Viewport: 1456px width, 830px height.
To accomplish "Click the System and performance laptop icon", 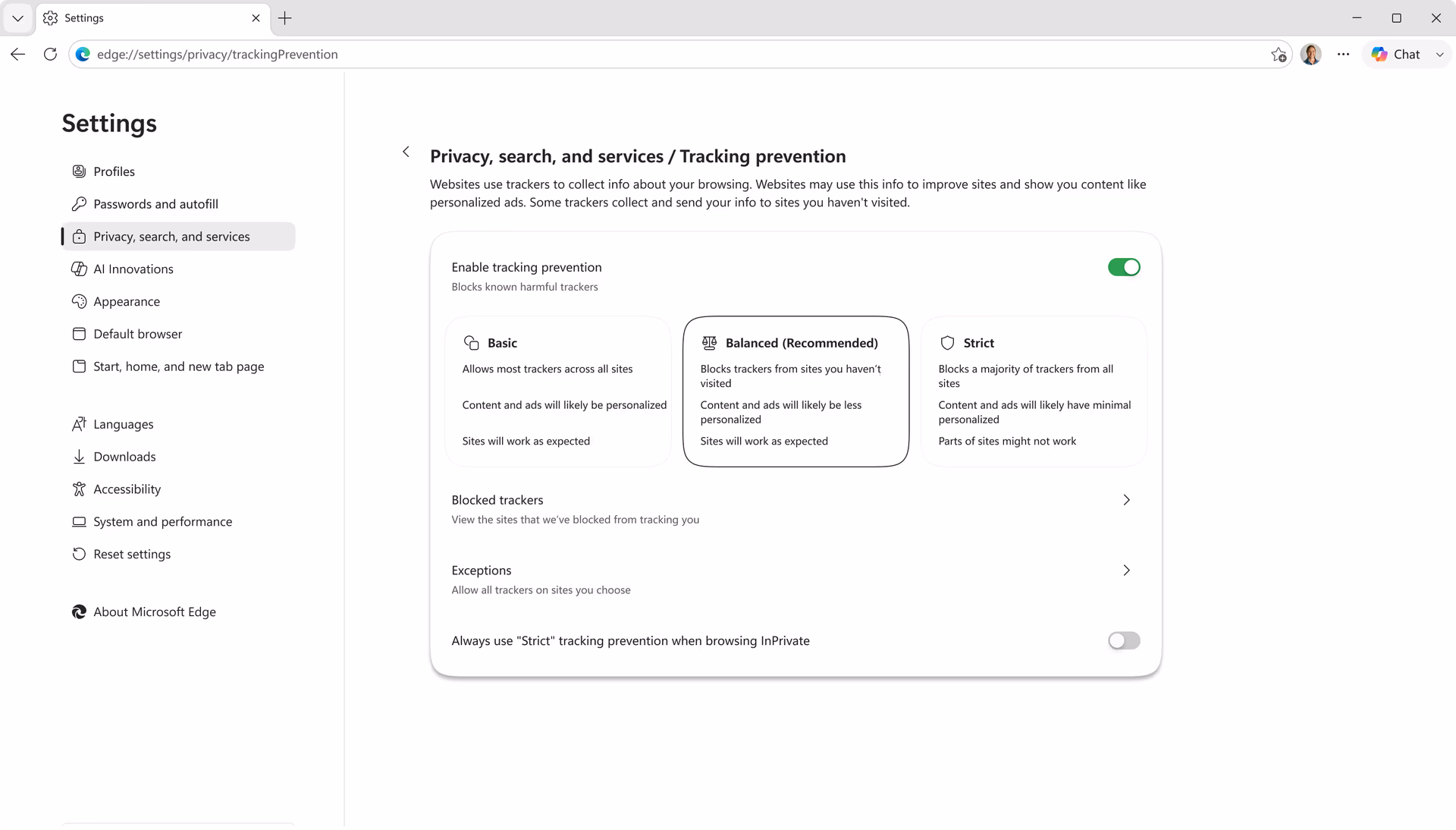I will 79,522.
